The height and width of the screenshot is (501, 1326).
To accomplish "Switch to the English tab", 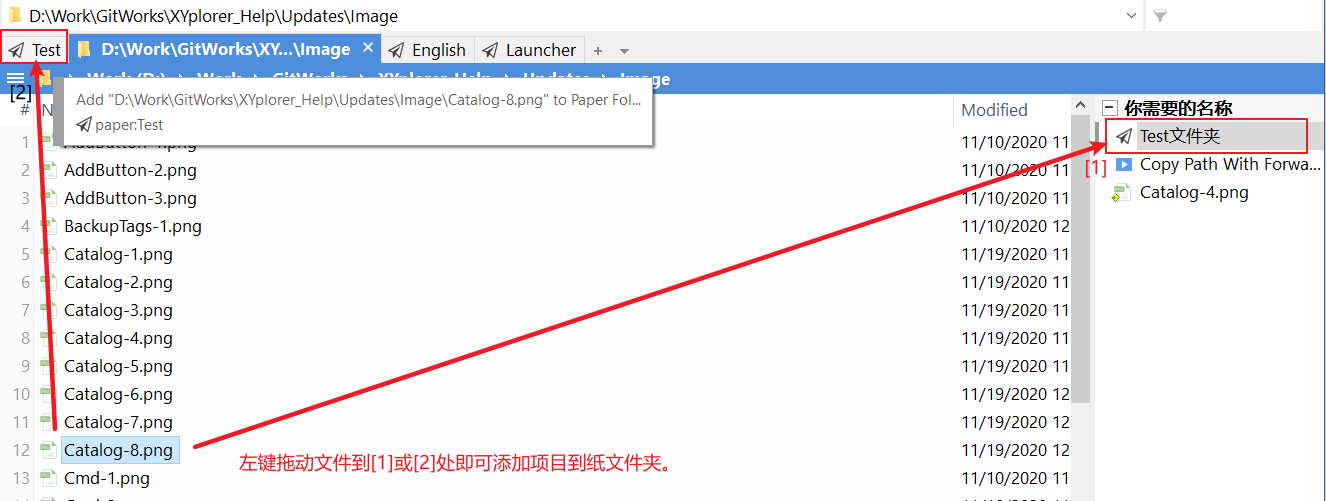I will (x=428, y=50).
